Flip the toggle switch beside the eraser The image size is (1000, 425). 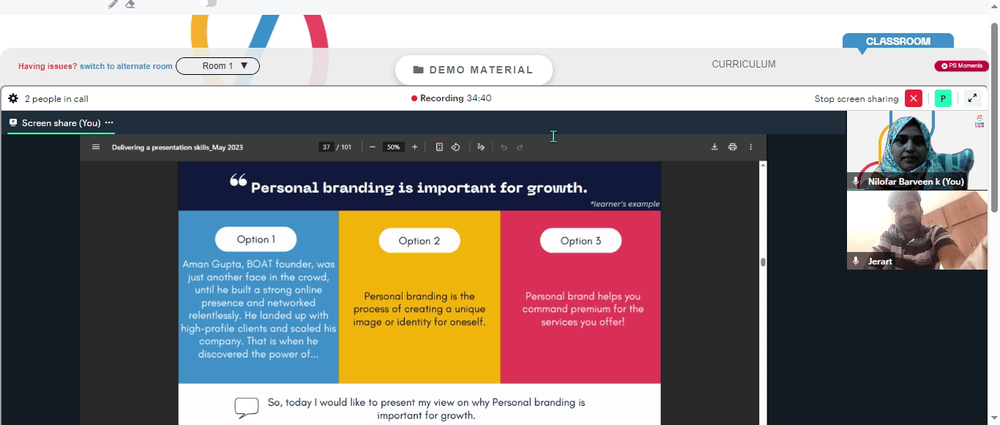click(x=208, y=3)
